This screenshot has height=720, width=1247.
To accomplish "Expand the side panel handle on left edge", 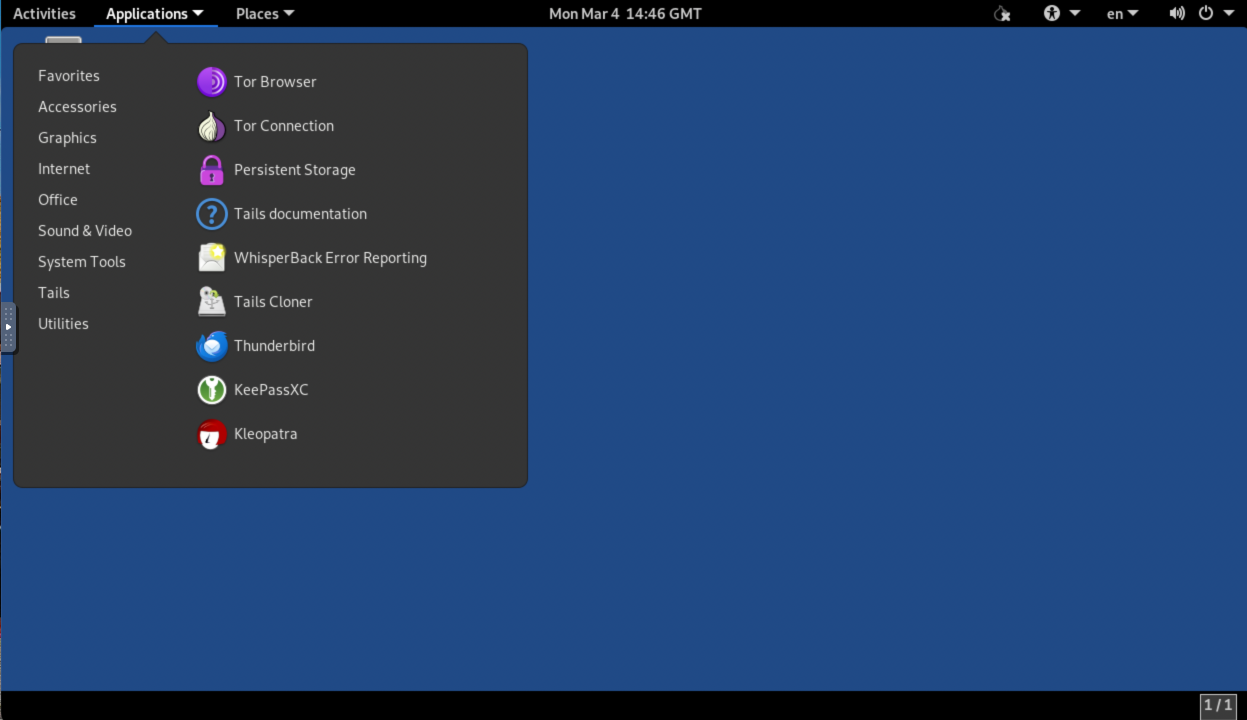I will coord(8,327).
